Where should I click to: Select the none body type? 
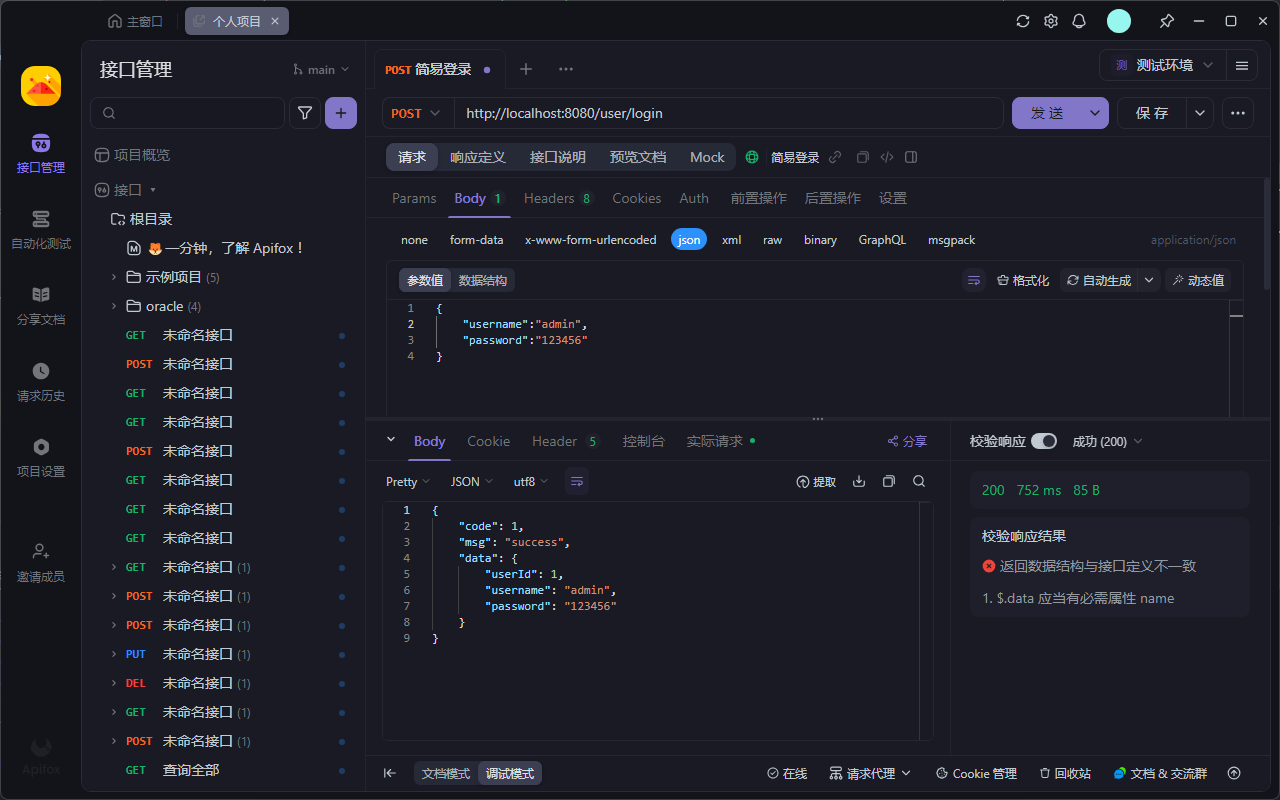(x=414, y=240)
